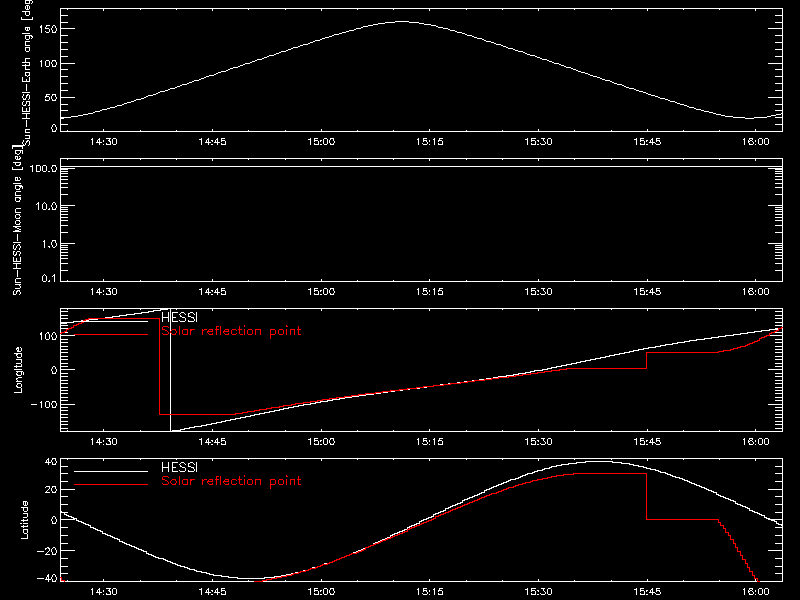Click 15:15 label under Latitude plot
This screenshot has height=600, width=800.
coord(430,592)
